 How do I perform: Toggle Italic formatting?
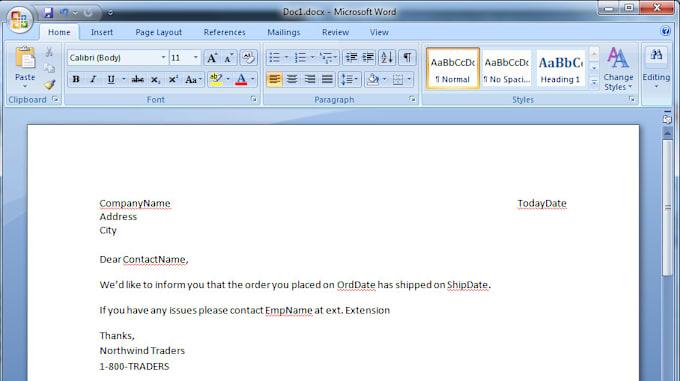coord(93,79)
